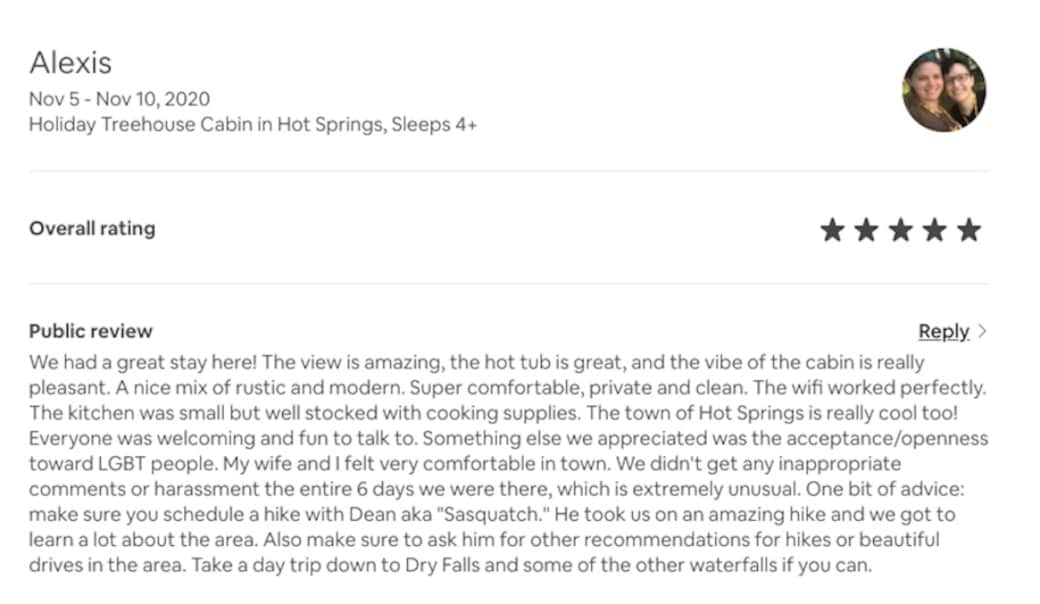1040x604 pixels.
Task: Click the second rating star
Action: click(x=866, y=231)
